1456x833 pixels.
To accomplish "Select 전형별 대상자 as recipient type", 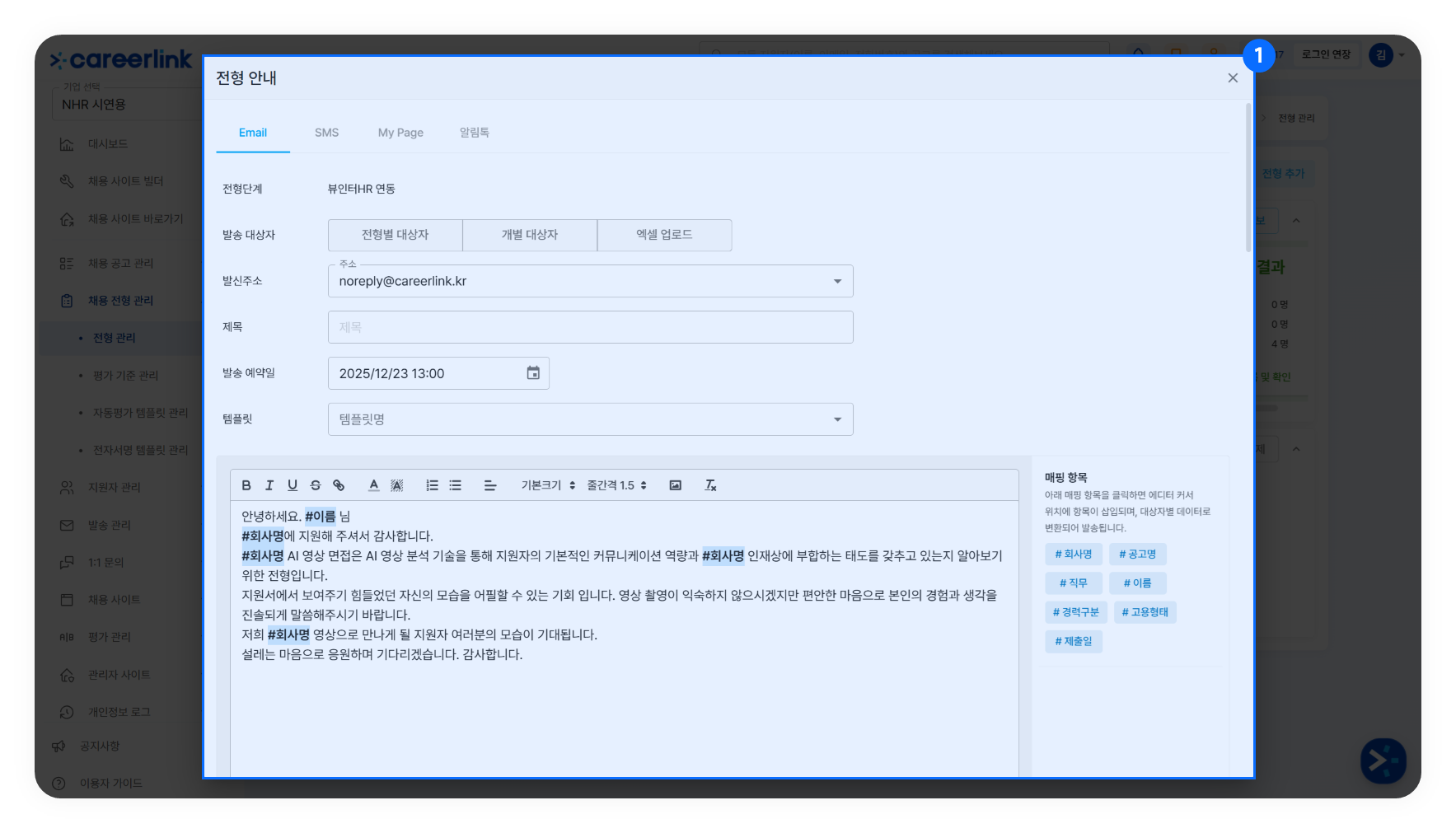I will tap(396, 235).
